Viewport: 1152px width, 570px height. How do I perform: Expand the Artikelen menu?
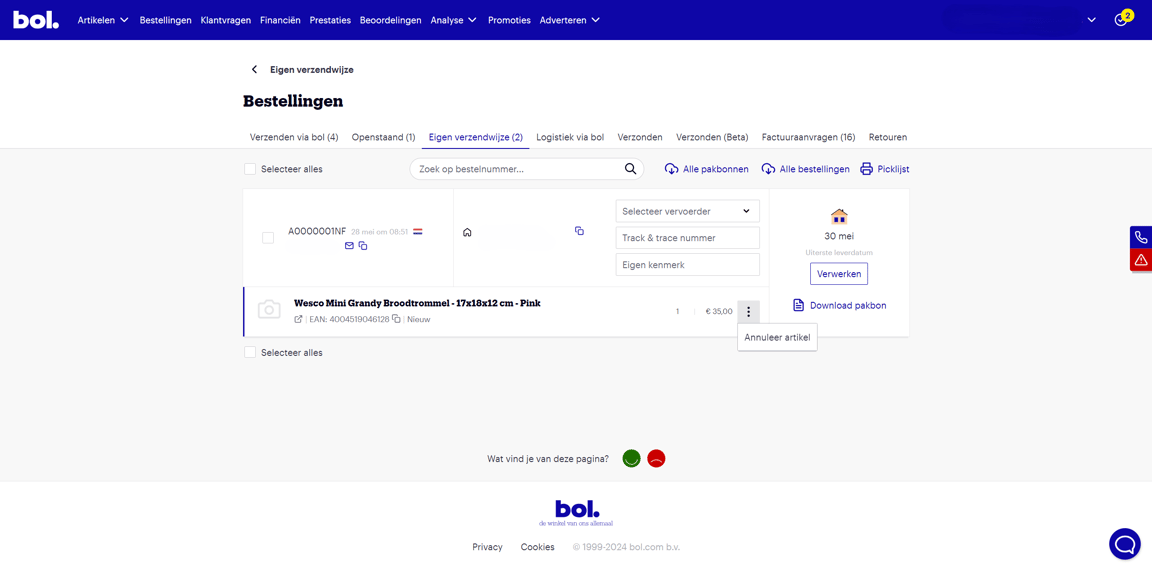tap(103, 21)
